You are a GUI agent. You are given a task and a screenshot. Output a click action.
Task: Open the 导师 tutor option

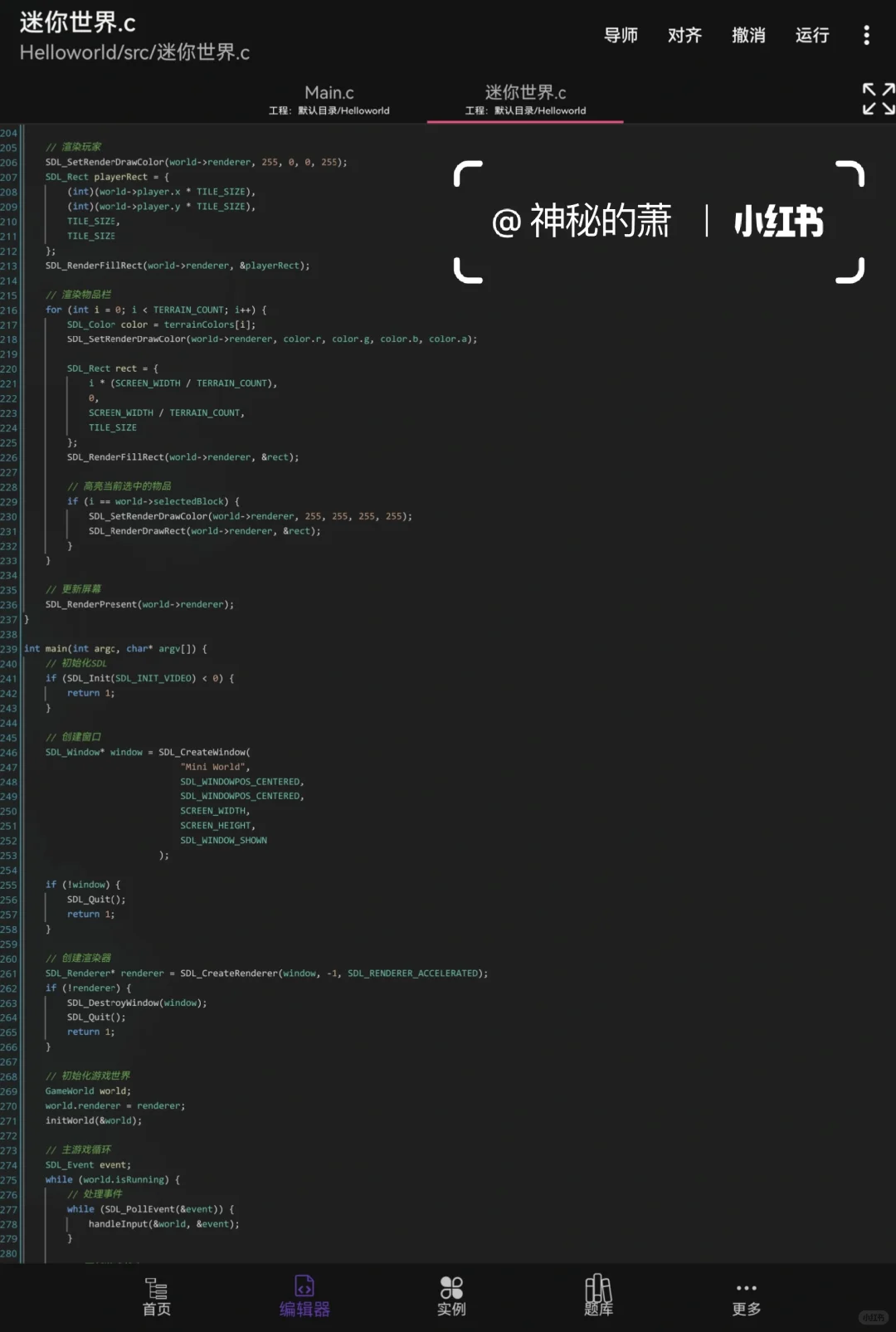coord(621,35)
